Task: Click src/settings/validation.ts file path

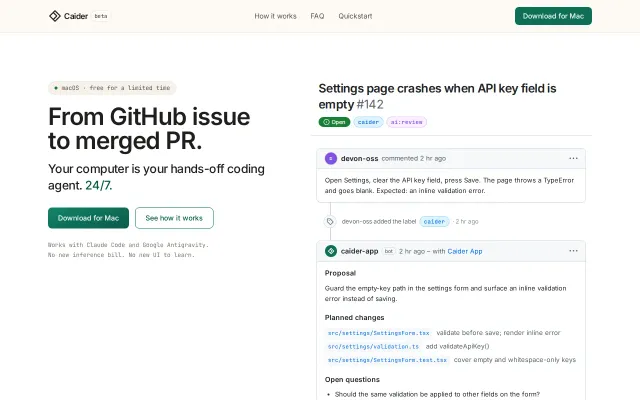Action: [373, 347]
